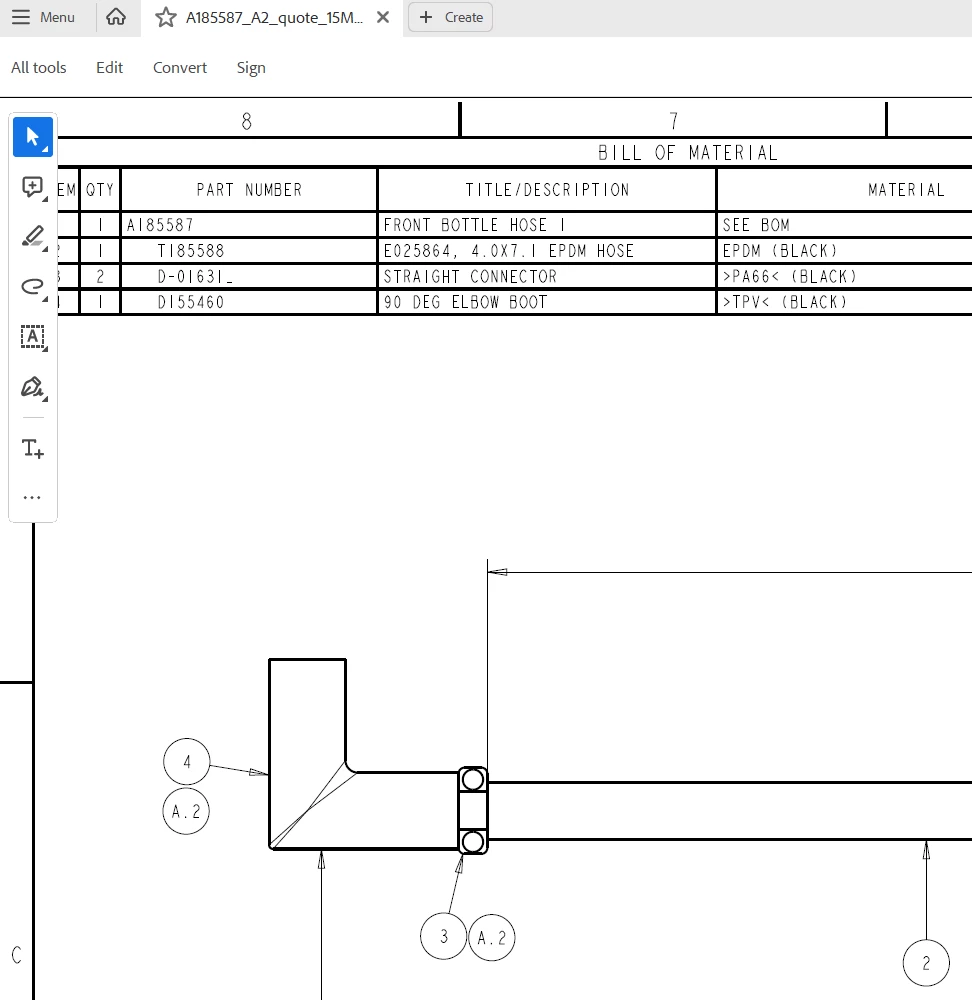This screenshot has width=972, height=1000.
Task: Open more tools ellipsis
Action: 32,497
